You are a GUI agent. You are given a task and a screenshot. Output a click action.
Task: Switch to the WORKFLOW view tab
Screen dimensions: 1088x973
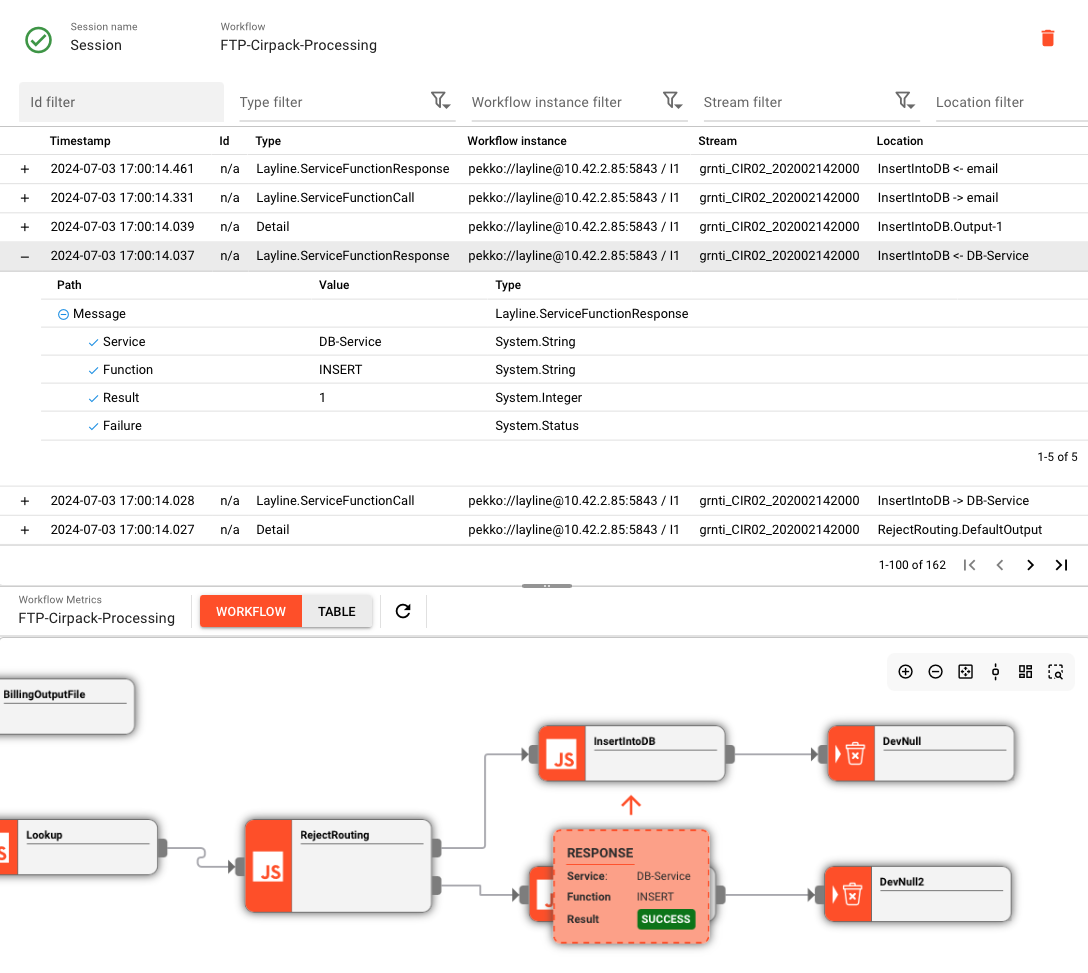click(250, 611)
